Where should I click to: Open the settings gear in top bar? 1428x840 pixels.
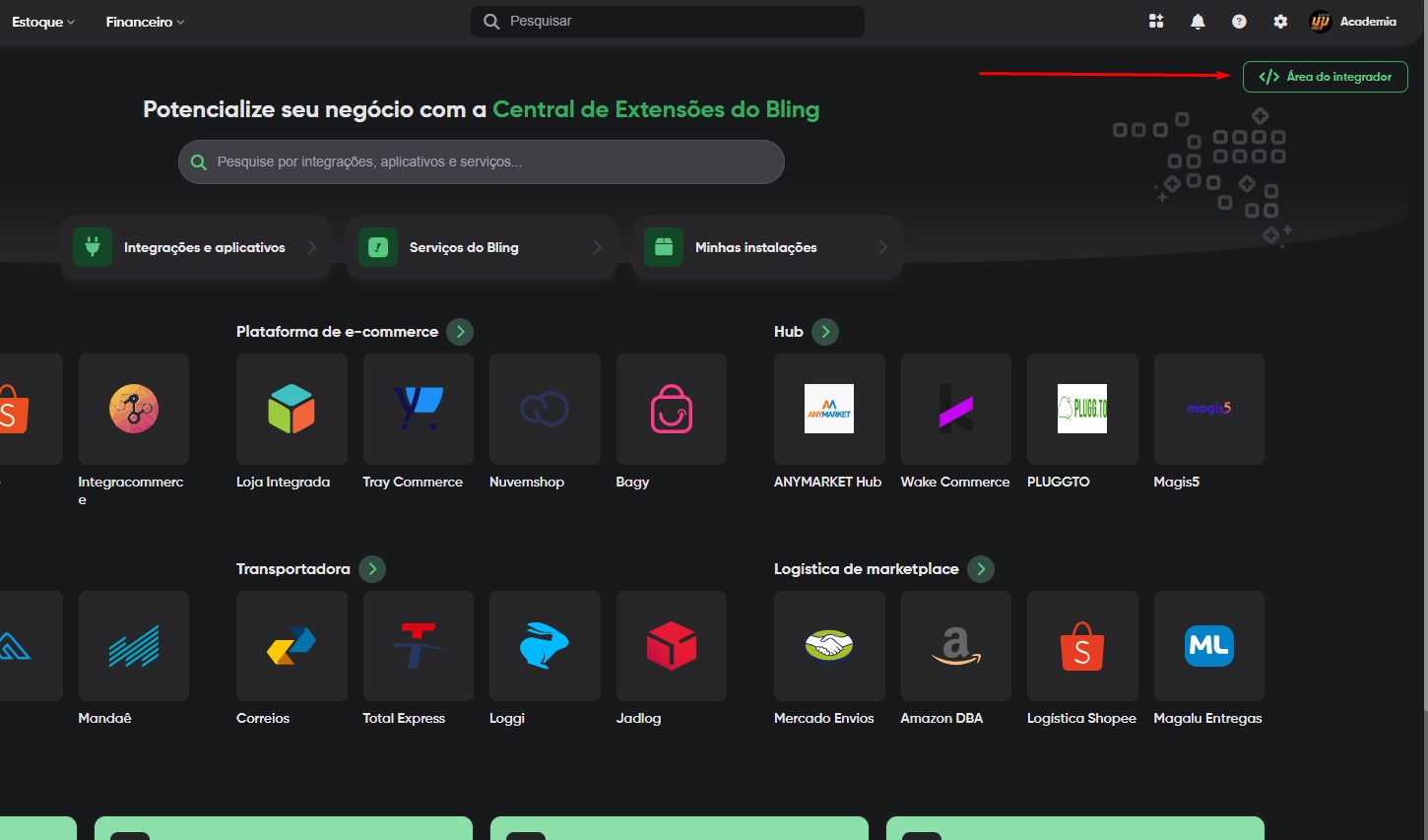tap(1280, 22)
